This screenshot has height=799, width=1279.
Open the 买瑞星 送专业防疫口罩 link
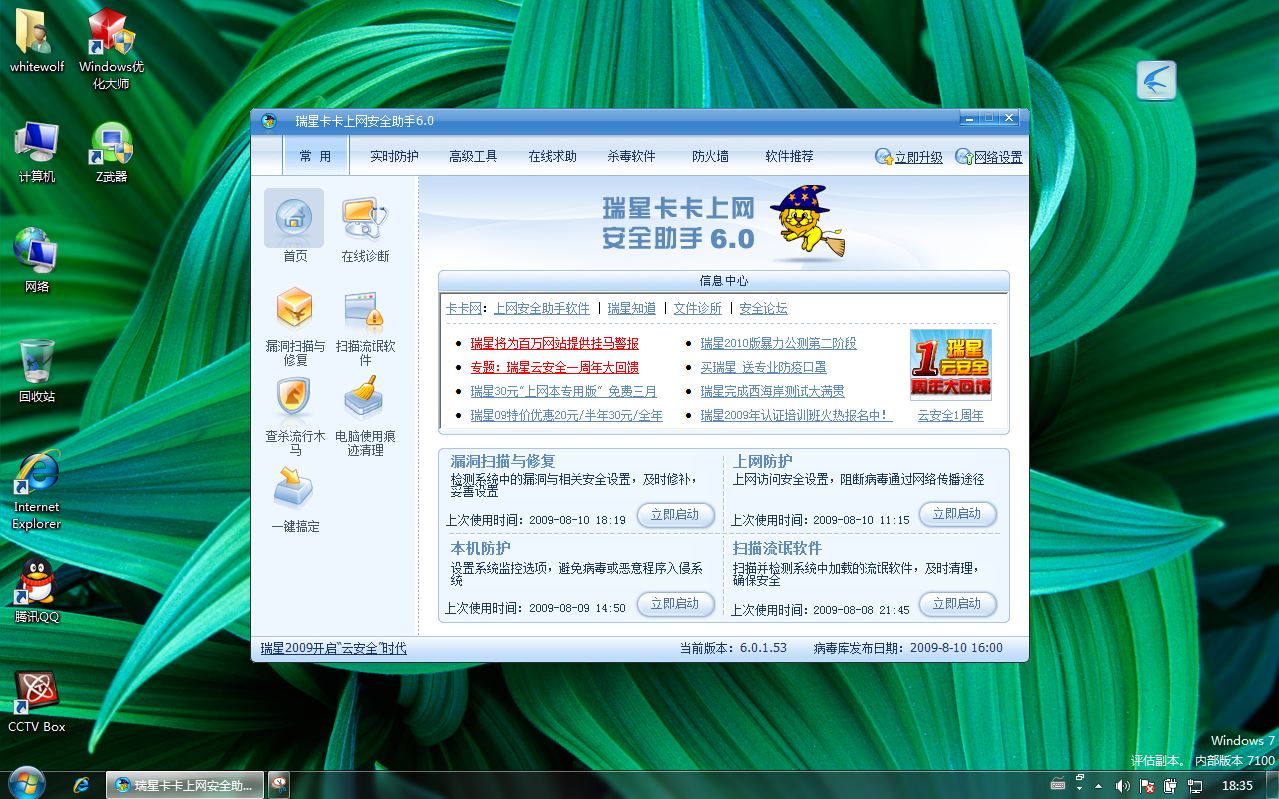click(763, 367)
